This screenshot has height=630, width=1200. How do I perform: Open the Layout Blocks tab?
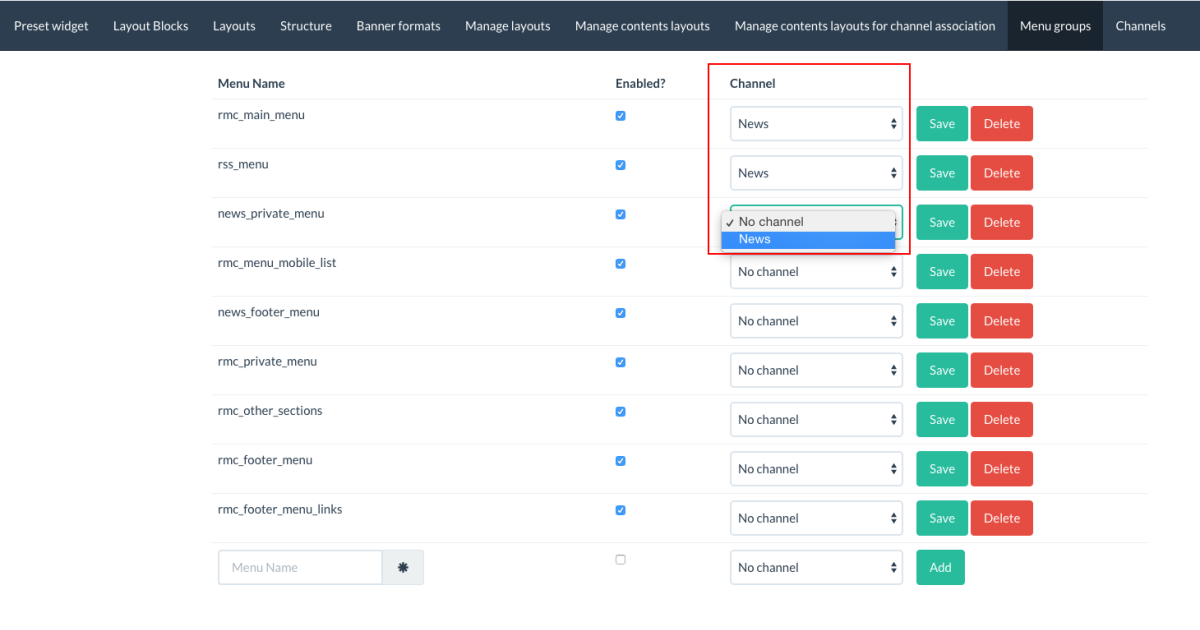(x=150, y=26)
